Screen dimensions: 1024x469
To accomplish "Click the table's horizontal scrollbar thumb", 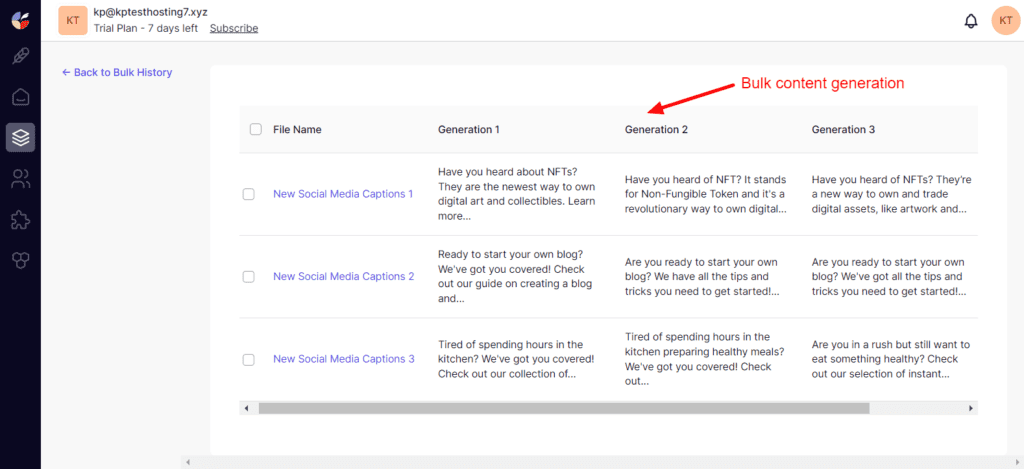I will [x=564, y=408].
